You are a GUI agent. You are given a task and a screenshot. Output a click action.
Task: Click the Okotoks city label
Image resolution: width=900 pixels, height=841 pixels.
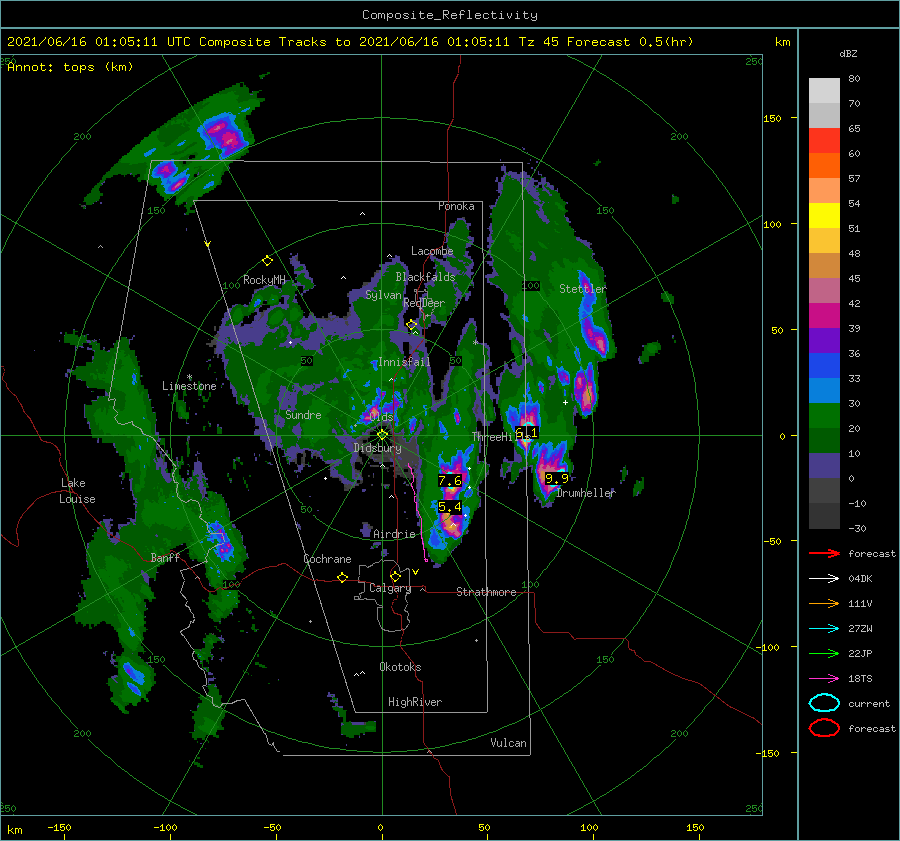pyautogui.click(x=400, y=667)
